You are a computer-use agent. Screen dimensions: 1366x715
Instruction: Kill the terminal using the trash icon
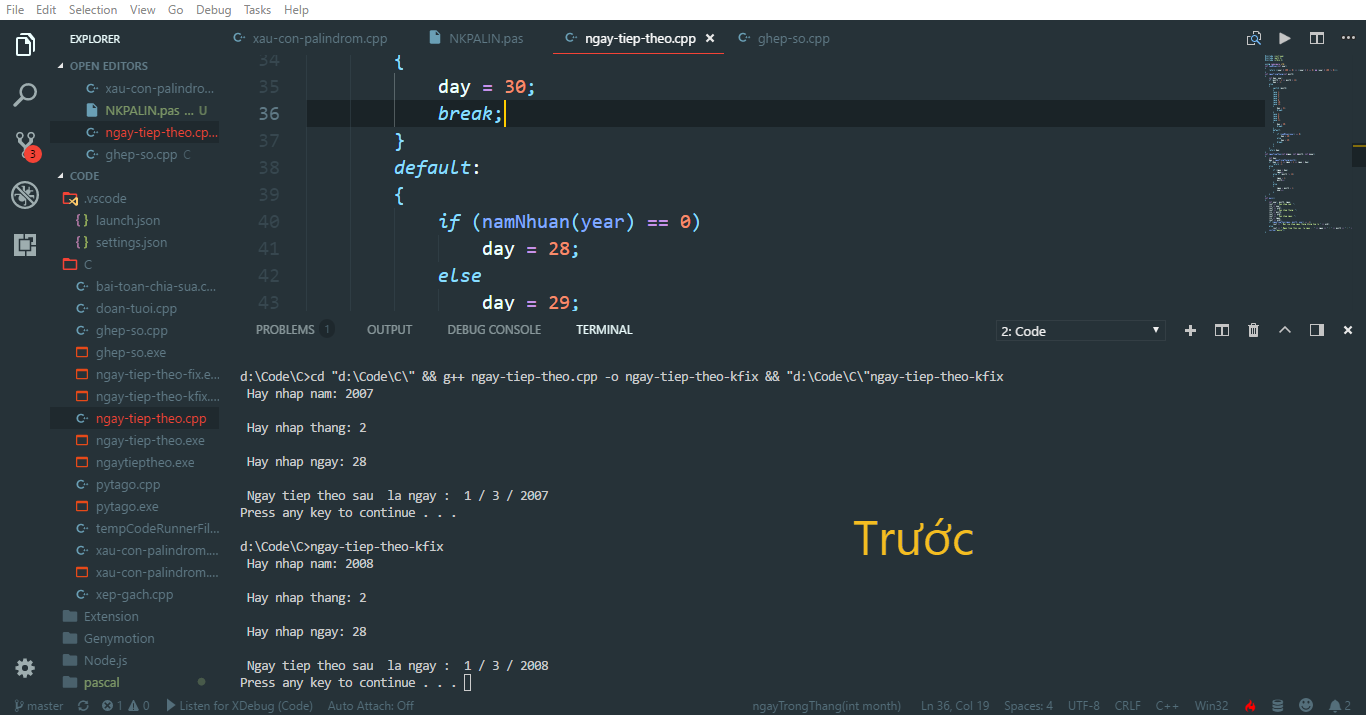(x=1253, y=329)
